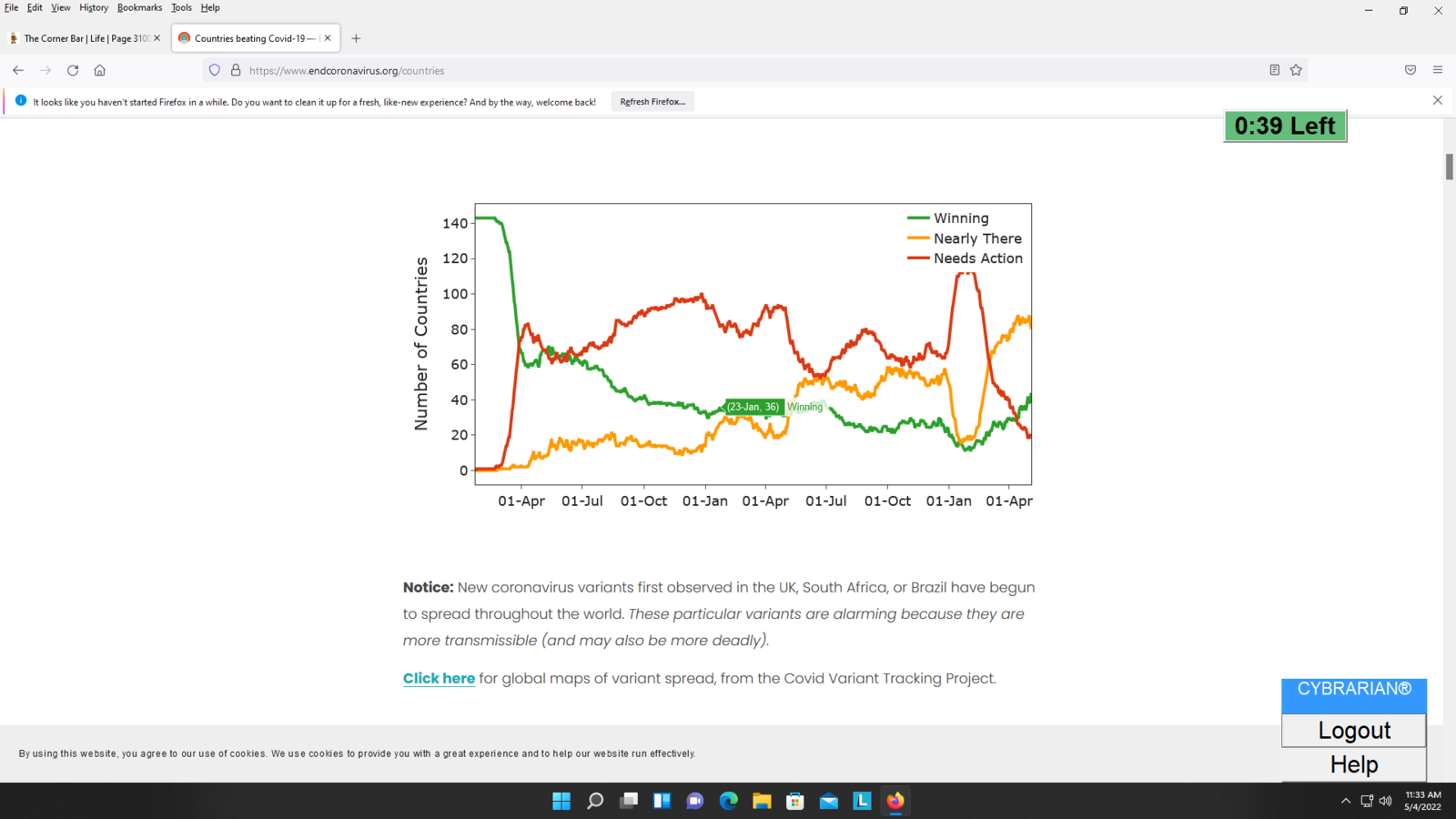This screenshot has width=1456, height=819.
Task: Dismiss the Firefox refresh notification bar
Action: (1438, 100)
